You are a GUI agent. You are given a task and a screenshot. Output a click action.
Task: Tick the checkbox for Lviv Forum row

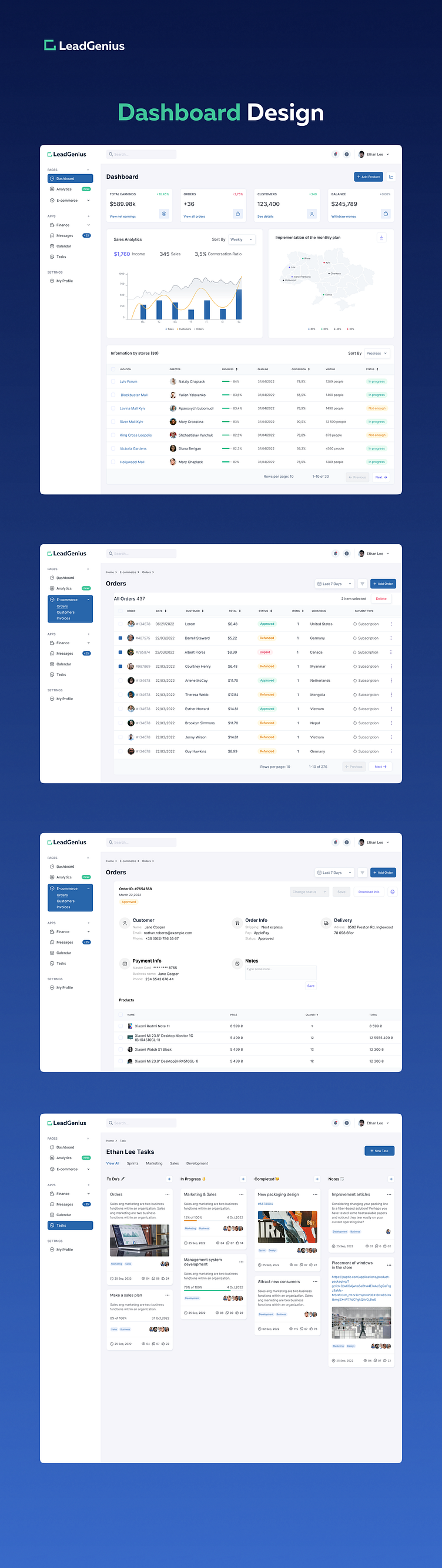tap(113, 382)
